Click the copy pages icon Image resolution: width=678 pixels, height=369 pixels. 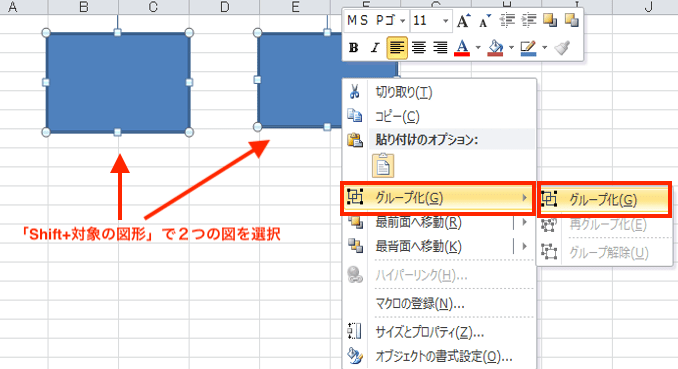[x=355, y=116]
